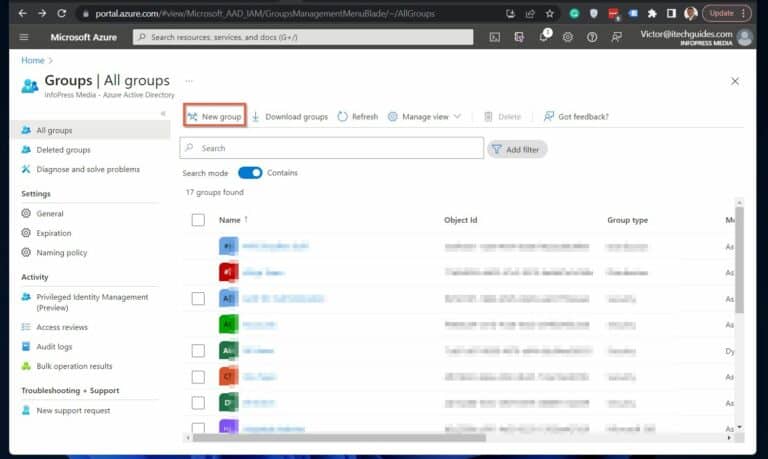This screenshot has width=768, height=459.
Task: Open Bulk operation results
Action: click(74, 366)
